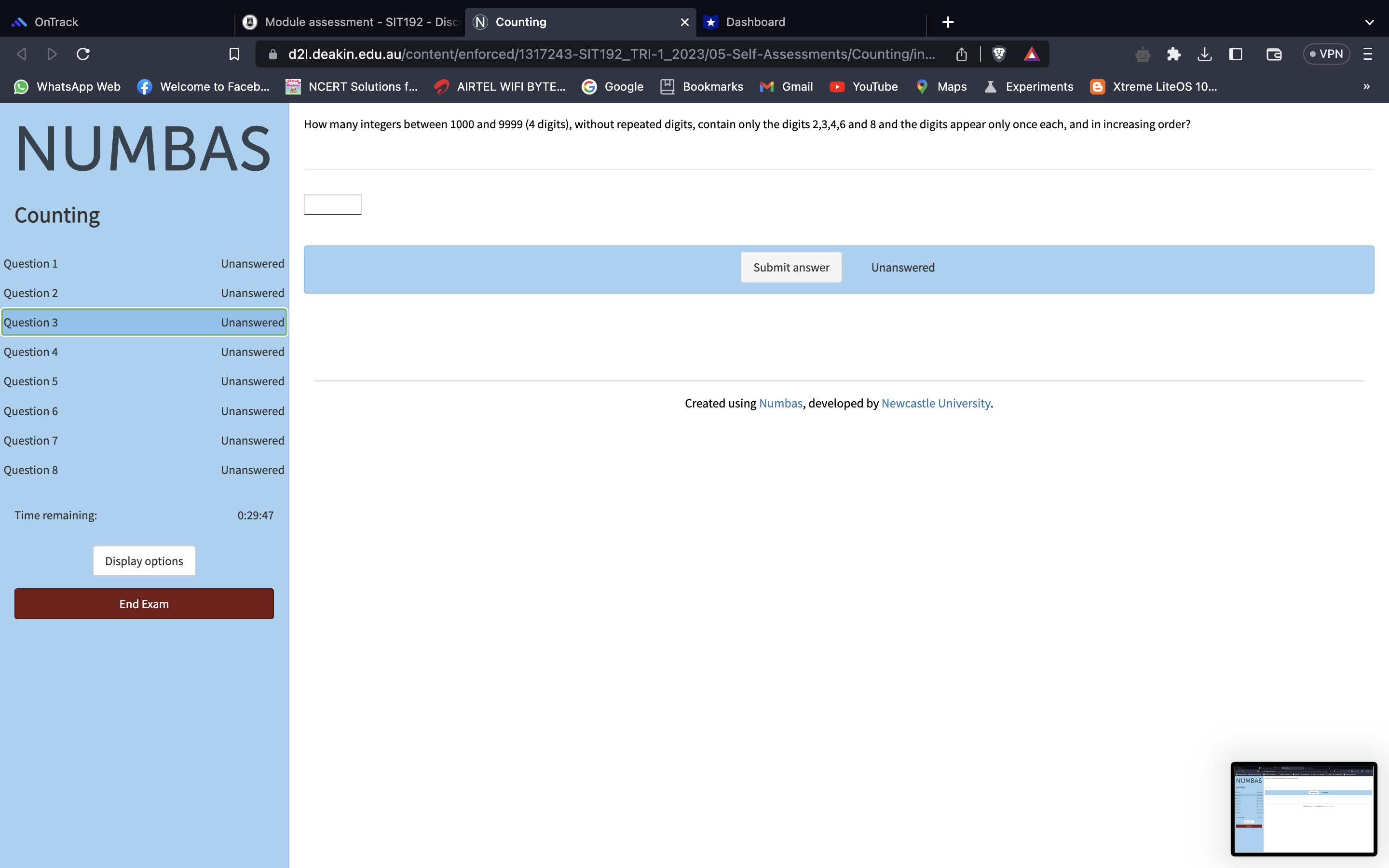The image size is (1389, 868).
Task: Click the share page icon in address bar
Action: (961, 54)
